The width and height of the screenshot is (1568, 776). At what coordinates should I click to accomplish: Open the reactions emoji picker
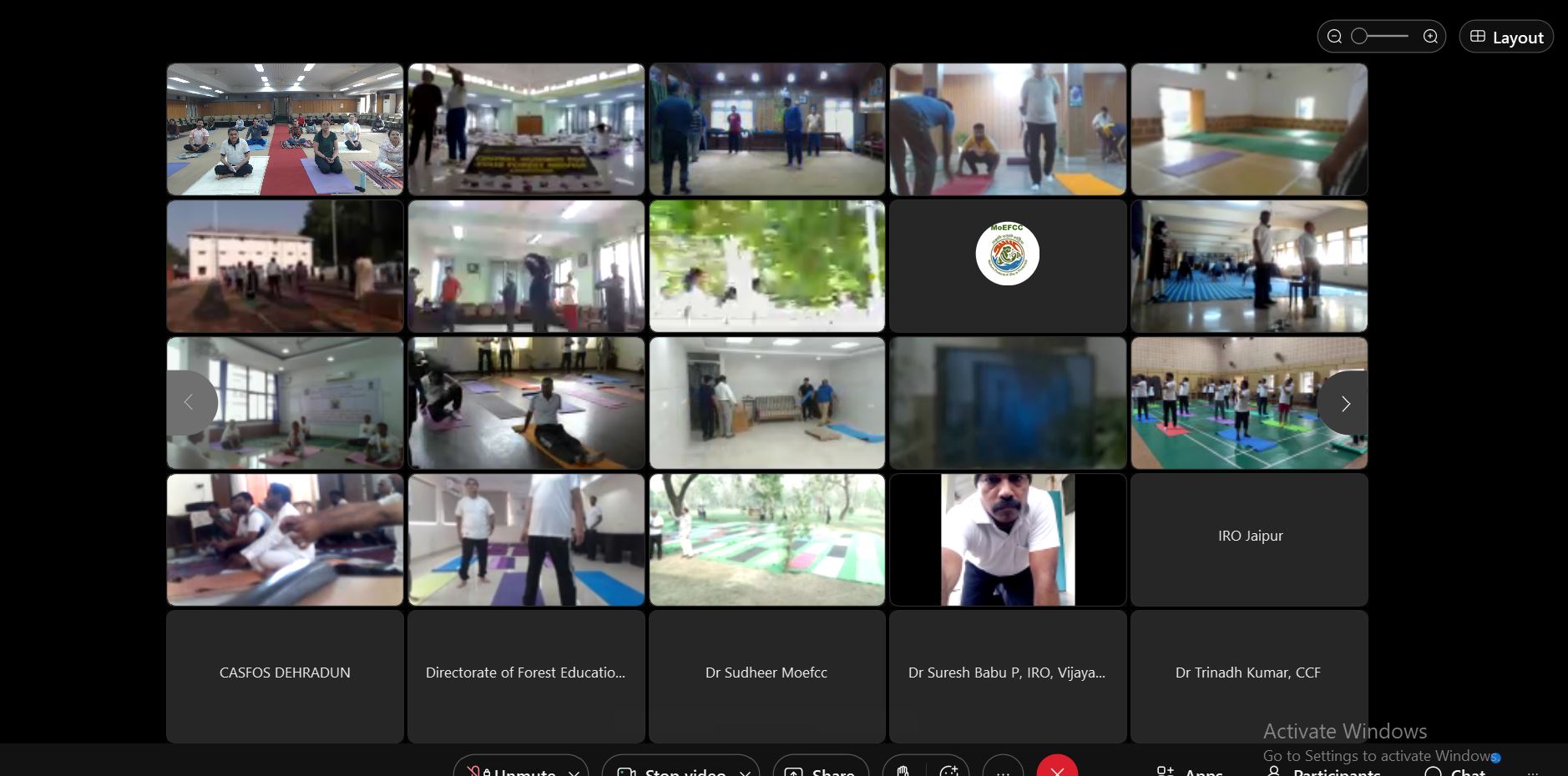tap(948, 769)
